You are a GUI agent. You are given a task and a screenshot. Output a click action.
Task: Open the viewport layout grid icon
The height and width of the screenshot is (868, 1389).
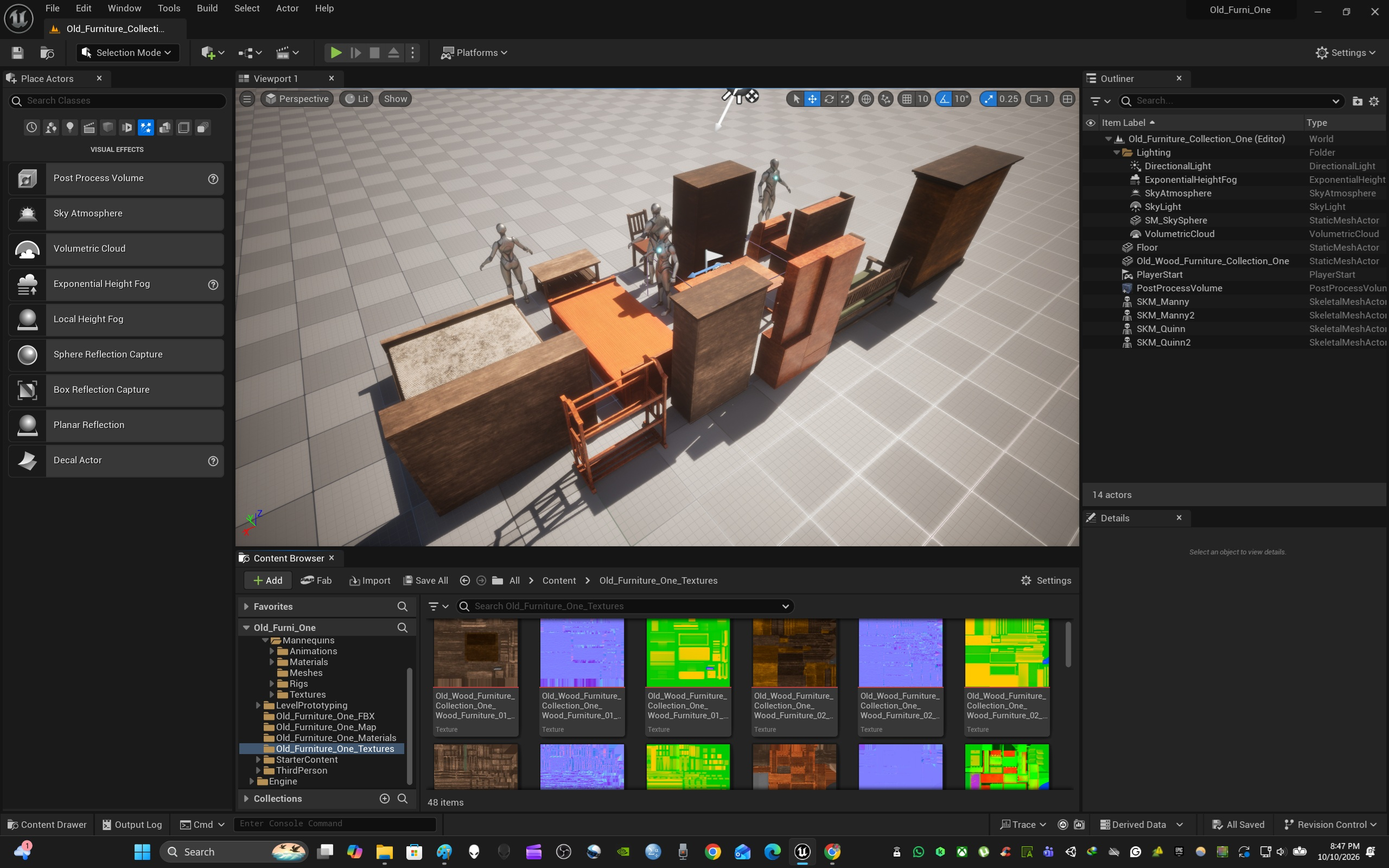tap(1067, 99)
